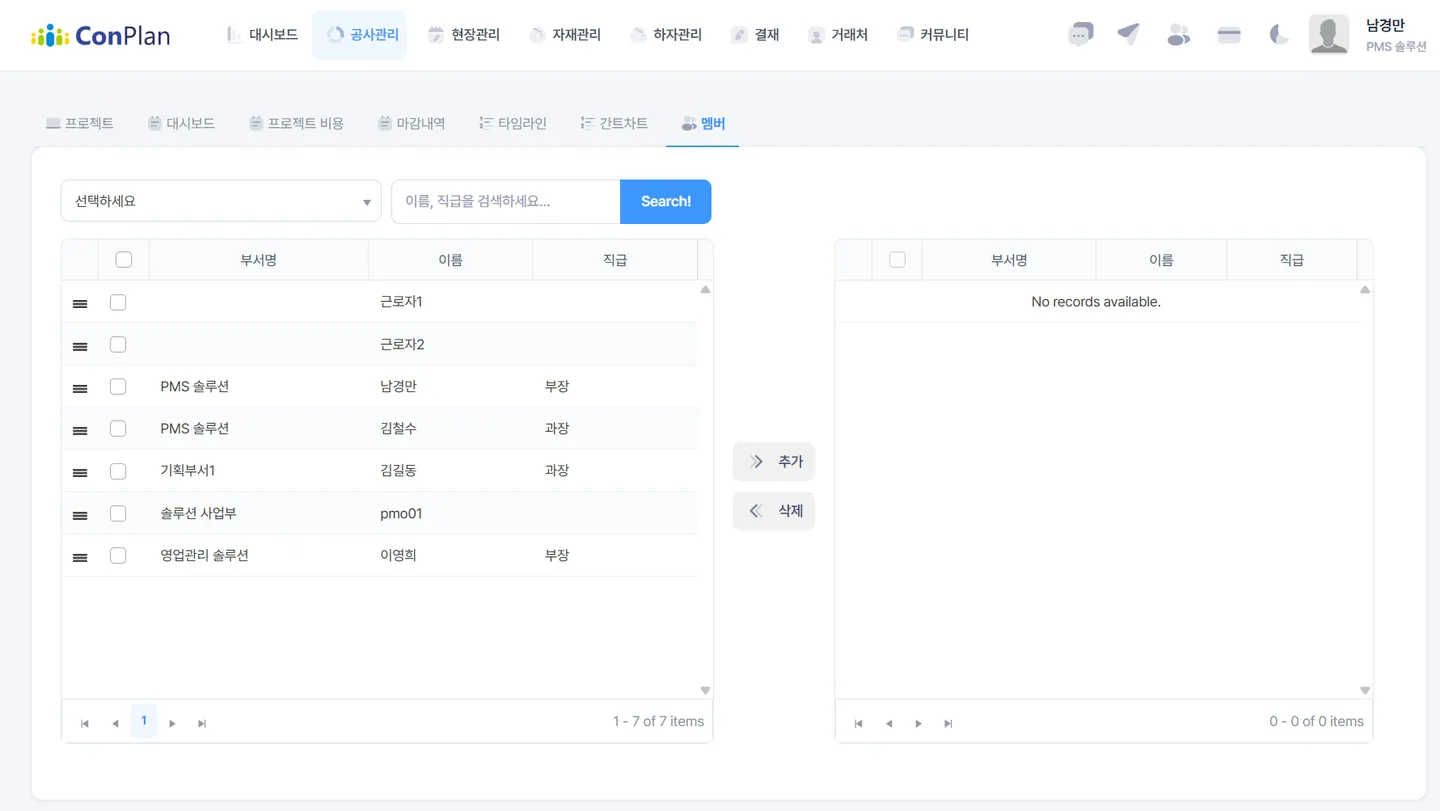Click the drag handle for 이영희 row
This screenshot has width=1440, height=811.
[x=80, y=557]
